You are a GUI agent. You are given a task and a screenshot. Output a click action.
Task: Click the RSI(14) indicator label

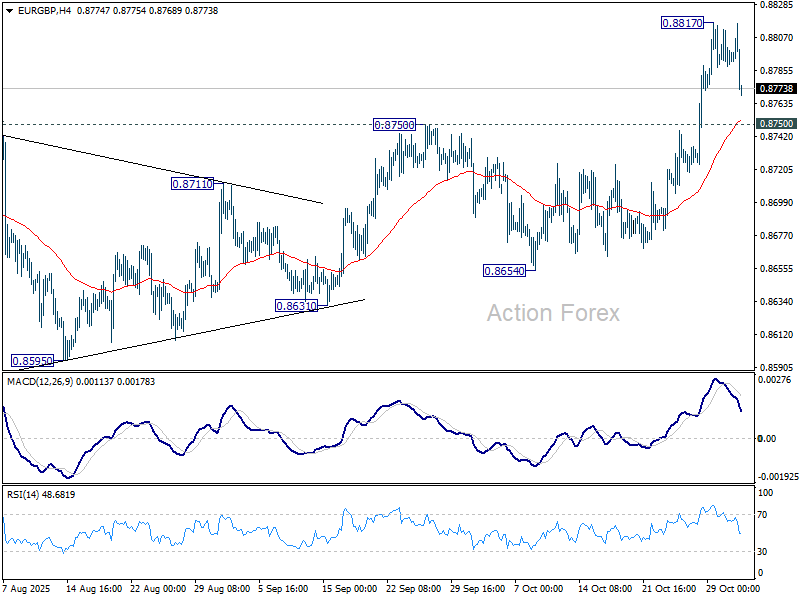[x=26, y=494]
